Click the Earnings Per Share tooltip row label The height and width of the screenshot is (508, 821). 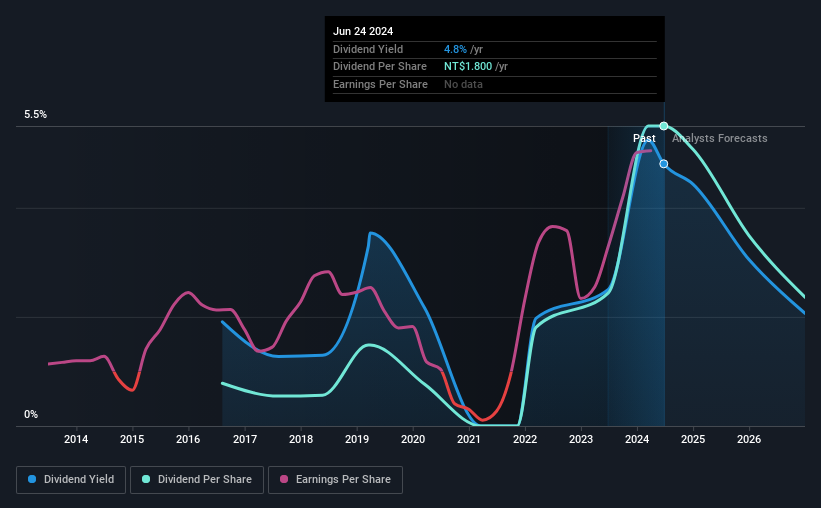380,84
